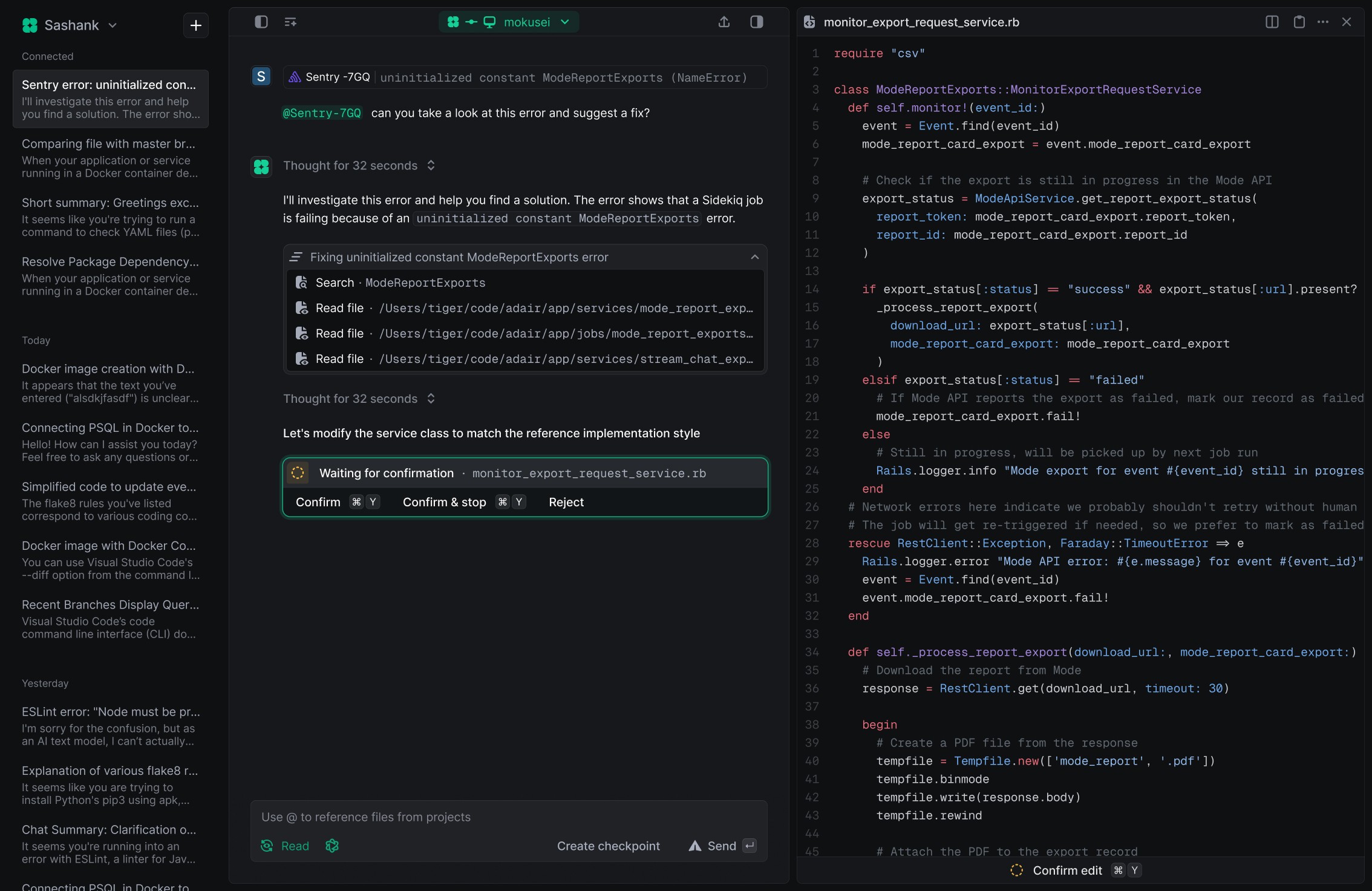Viewport: 1372px width, 891px height.
Task: Copy file contents with clipboard icon
Action: (x=1299, y=22)
